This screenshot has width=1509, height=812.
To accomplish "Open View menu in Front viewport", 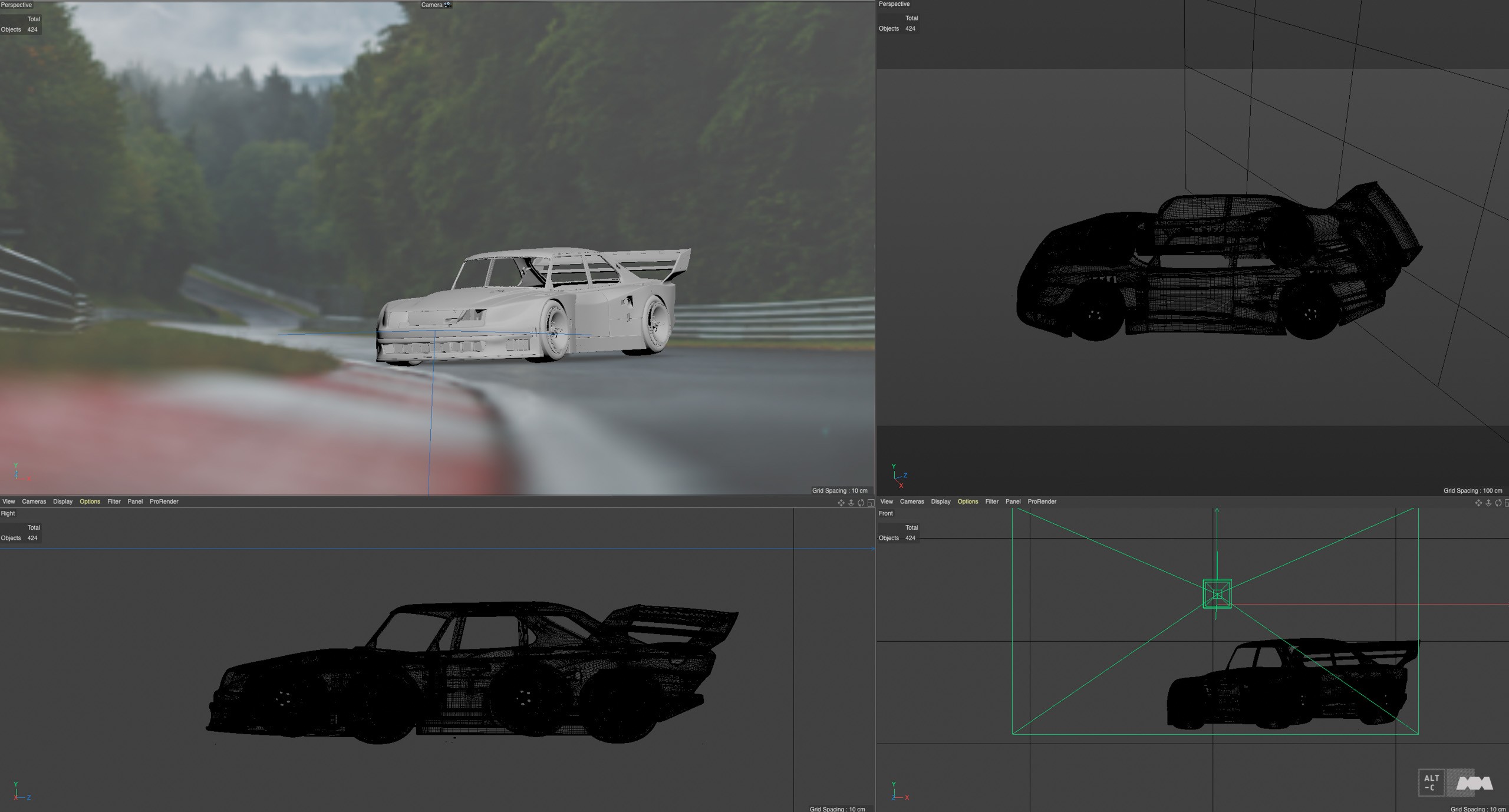I will 887,501.
